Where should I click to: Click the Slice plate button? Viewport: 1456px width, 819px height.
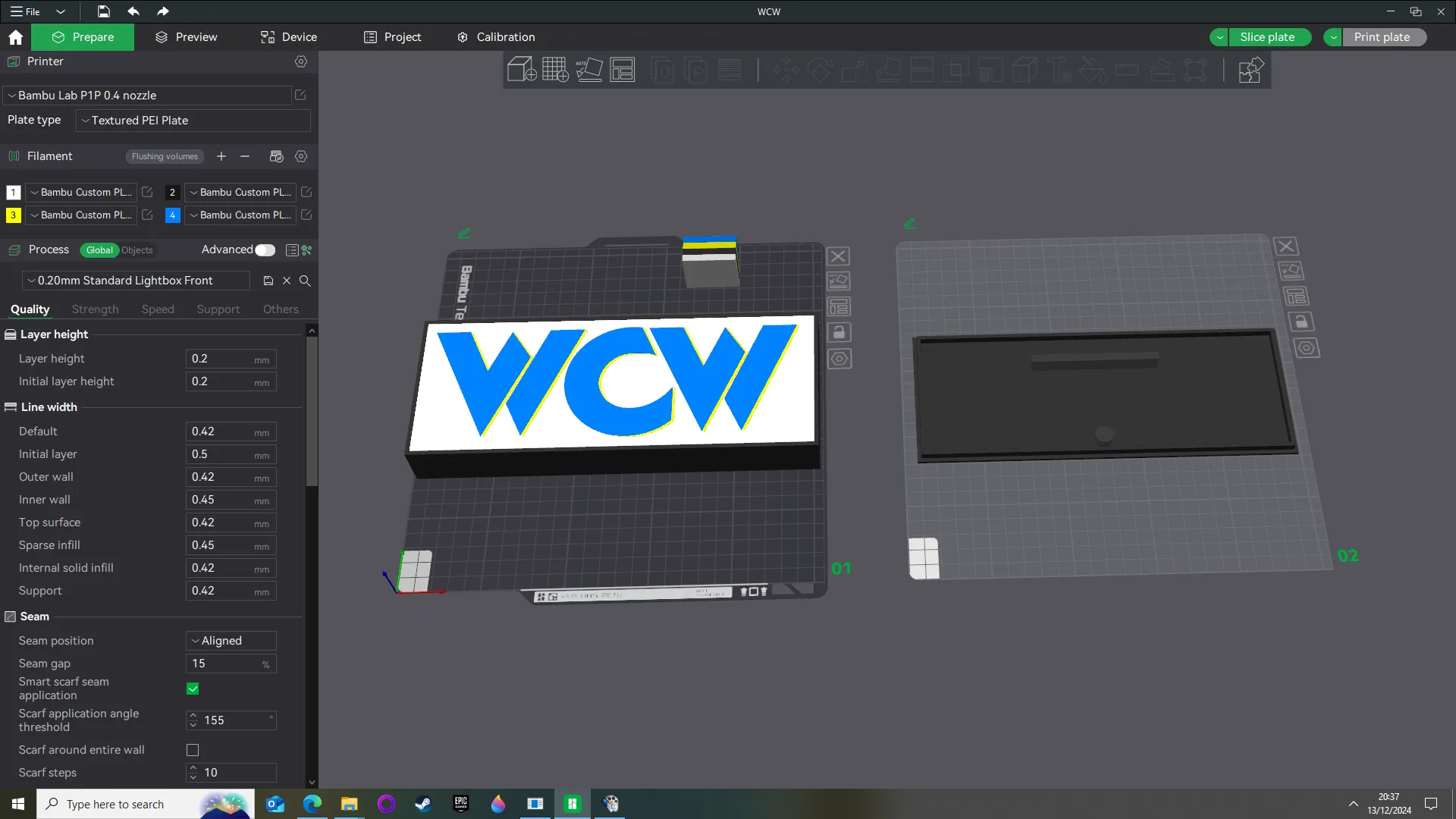(1267, 37)
